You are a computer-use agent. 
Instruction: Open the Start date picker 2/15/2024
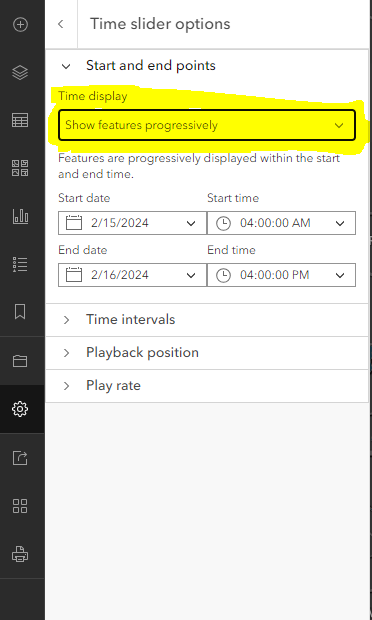pos(132,223)
